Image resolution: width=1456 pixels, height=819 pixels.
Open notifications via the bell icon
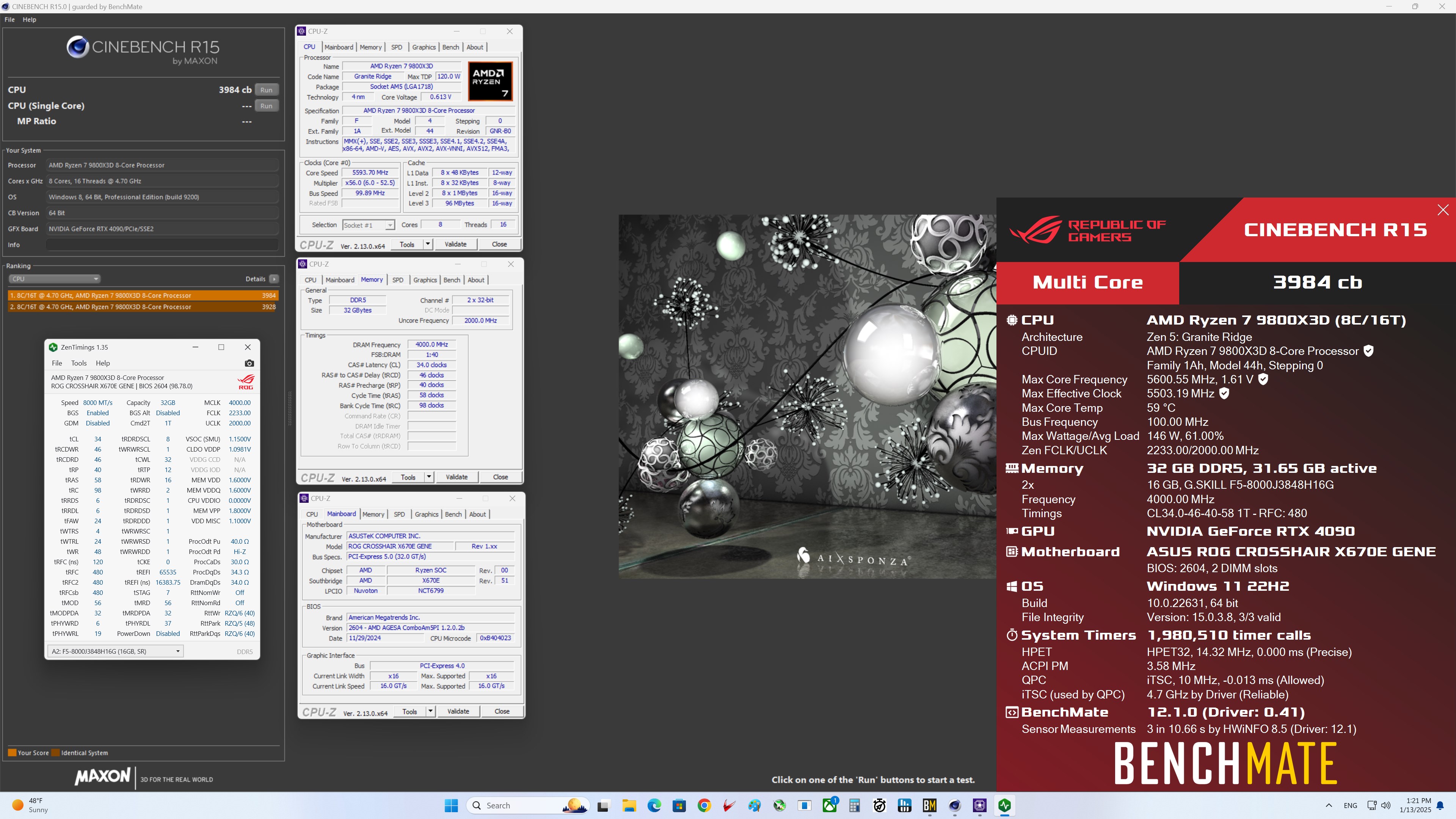[1440, 805]
